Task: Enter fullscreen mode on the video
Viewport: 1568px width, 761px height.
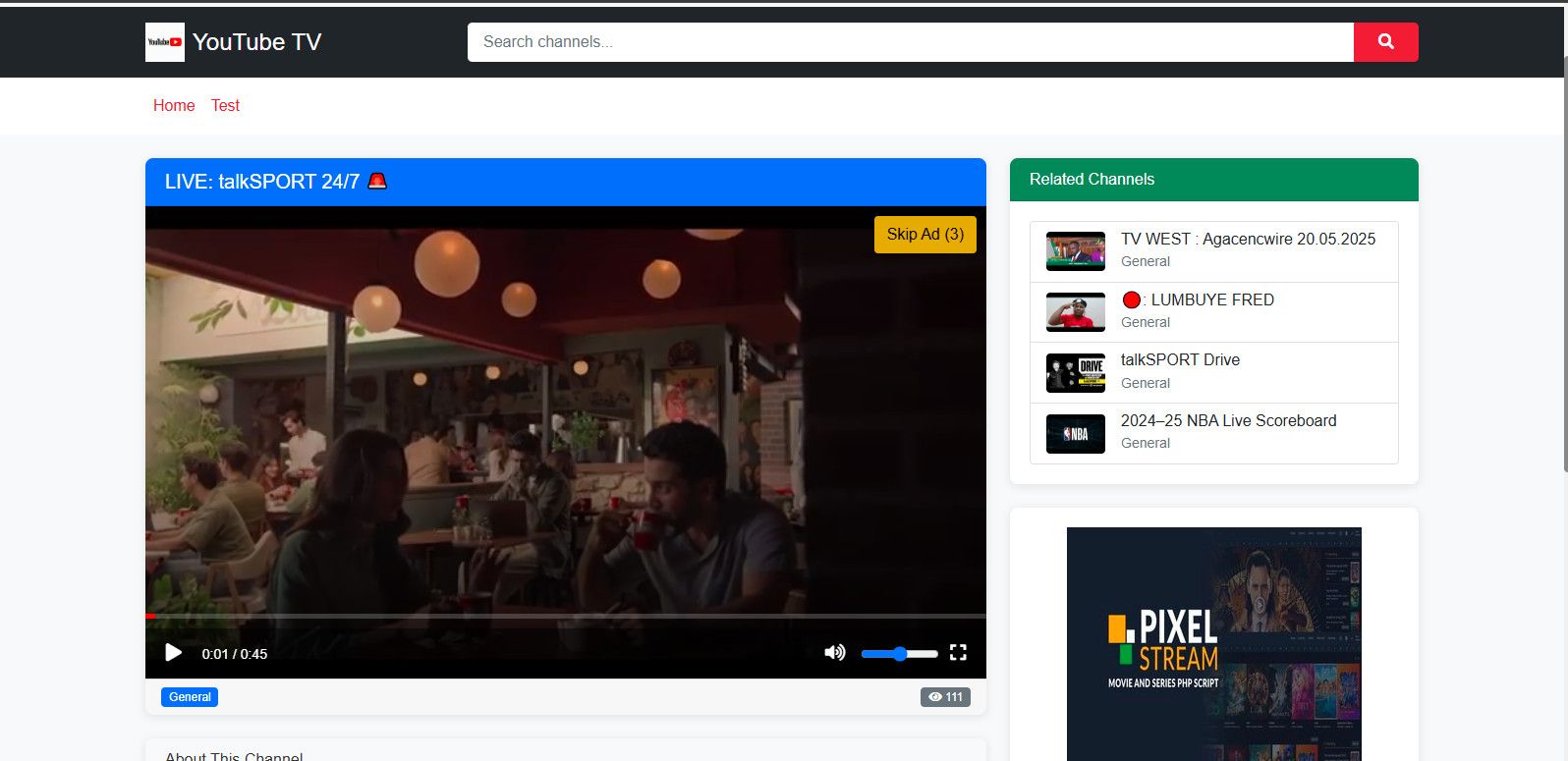Action: [x=958, y=653]
